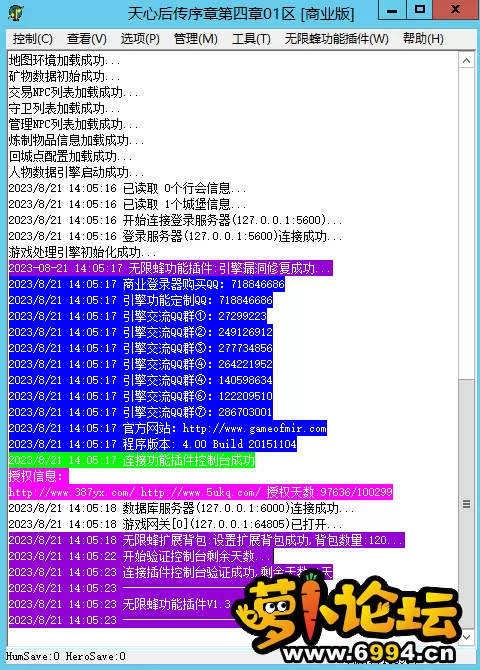The image size is (480, 670).
Task: Select the green line 连接功能插件控制台成功
Action: coord(132,461)
